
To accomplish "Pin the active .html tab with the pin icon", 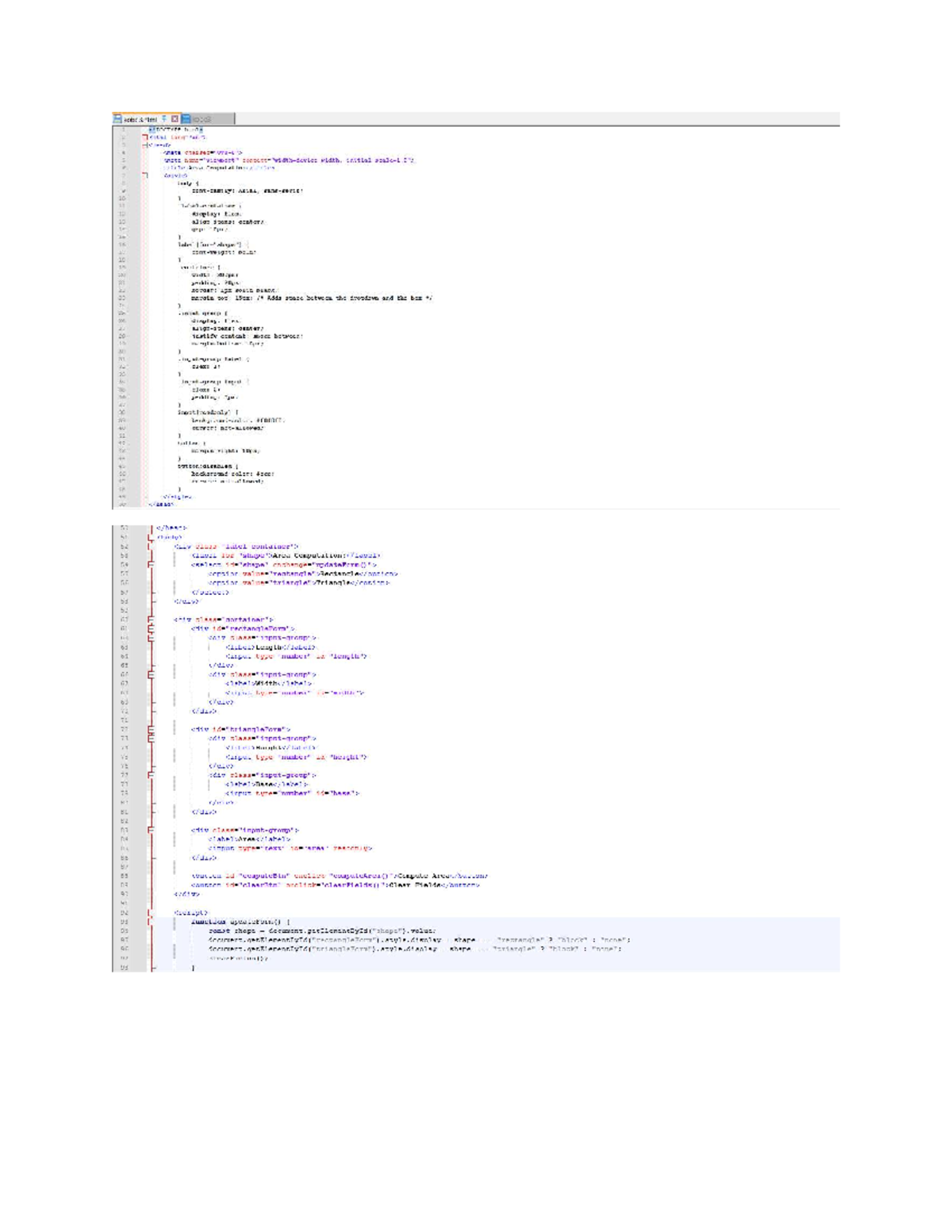I will pyautogui.click(x=165, y=119).
